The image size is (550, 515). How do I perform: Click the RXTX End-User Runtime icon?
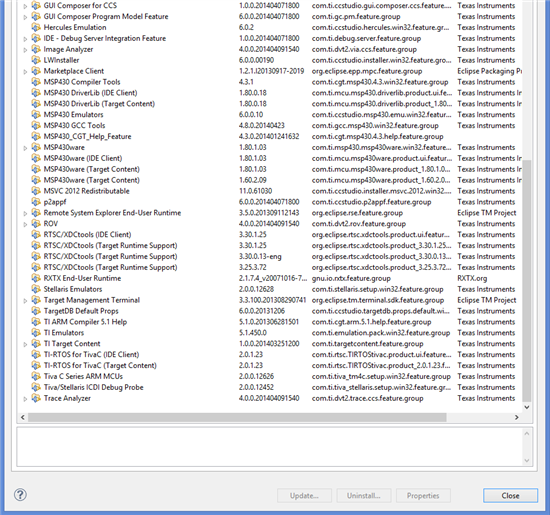[x=36, y=278]
